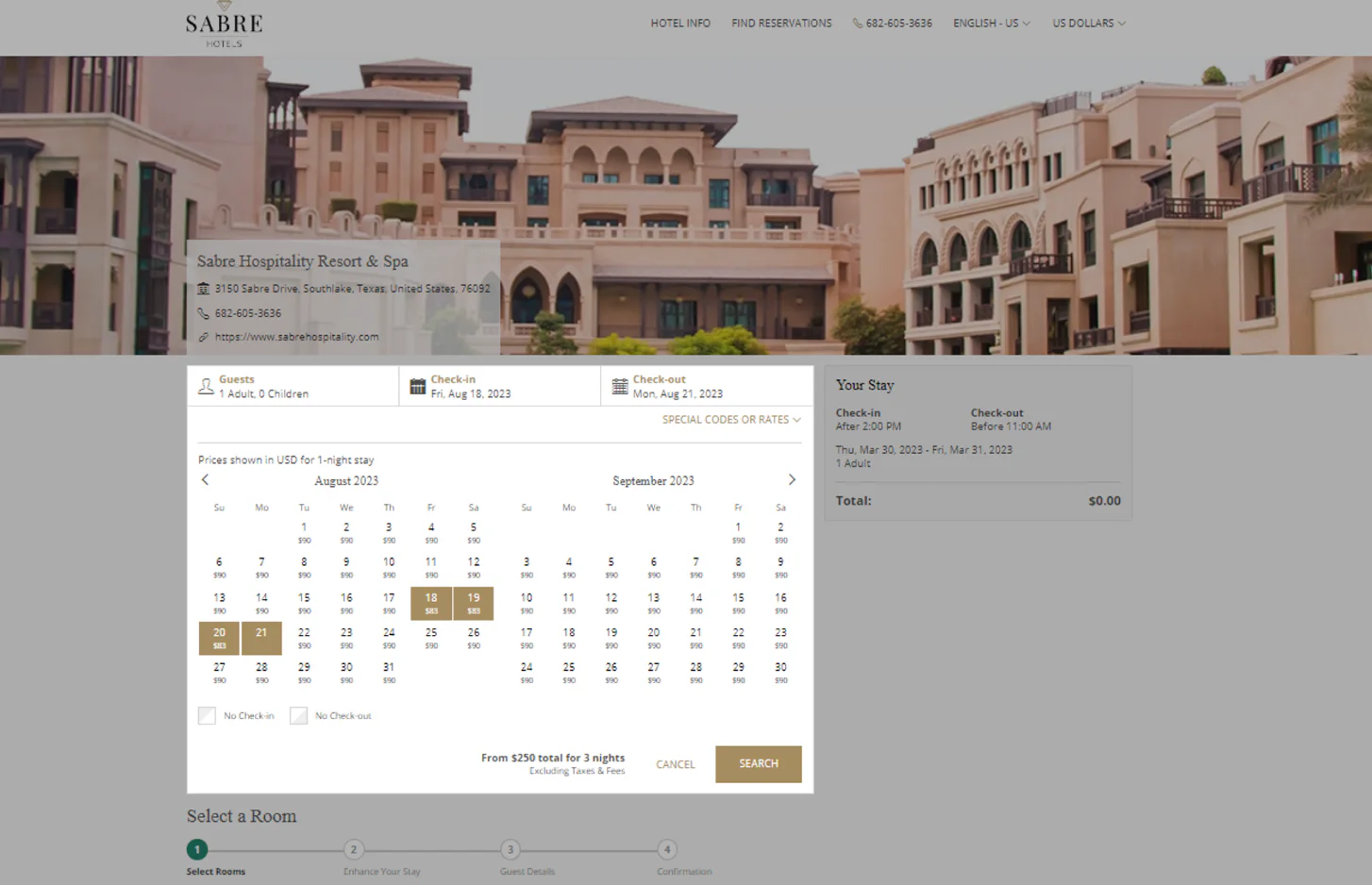Select August 19 in calendar
Screen dimensions: 1372x885
coord(474,604)
